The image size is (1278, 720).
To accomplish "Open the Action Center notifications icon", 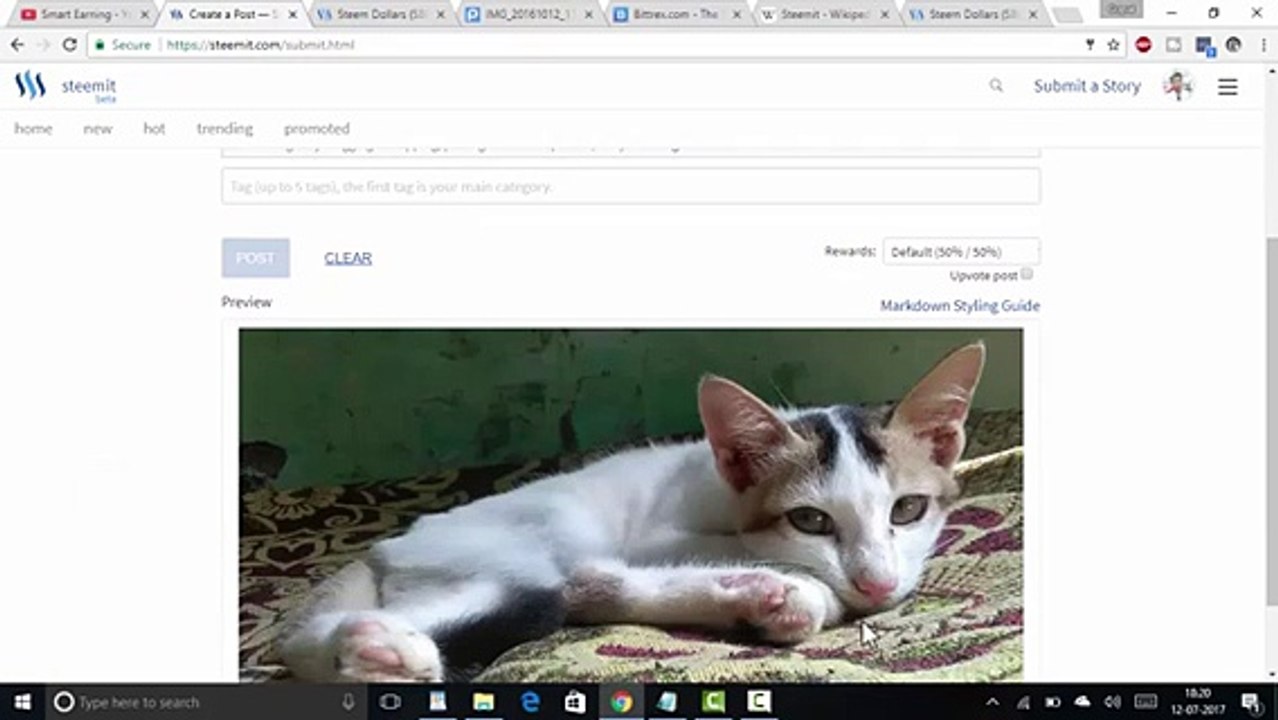I will 1253,702.
